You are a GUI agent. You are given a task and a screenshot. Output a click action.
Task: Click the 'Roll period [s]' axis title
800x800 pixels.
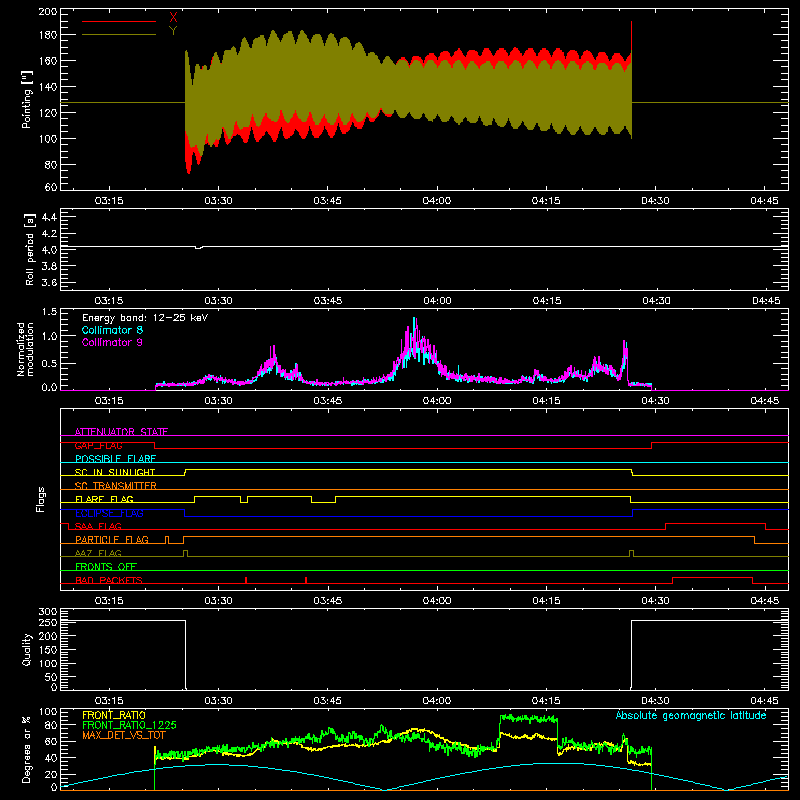(30, 249)
